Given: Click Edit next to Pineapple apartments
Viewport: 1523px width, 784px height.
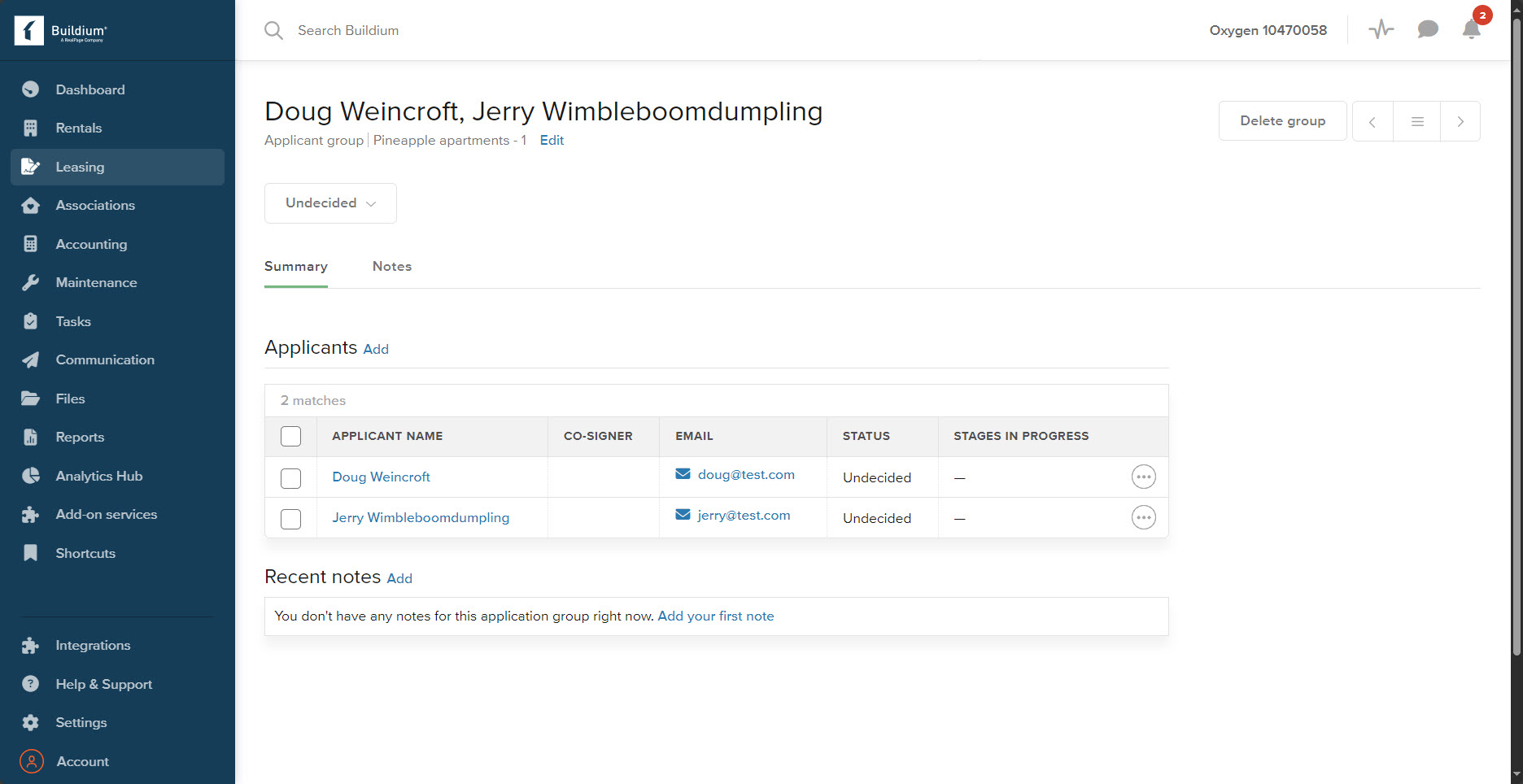Looking at the screenshot, I should 552,140.
